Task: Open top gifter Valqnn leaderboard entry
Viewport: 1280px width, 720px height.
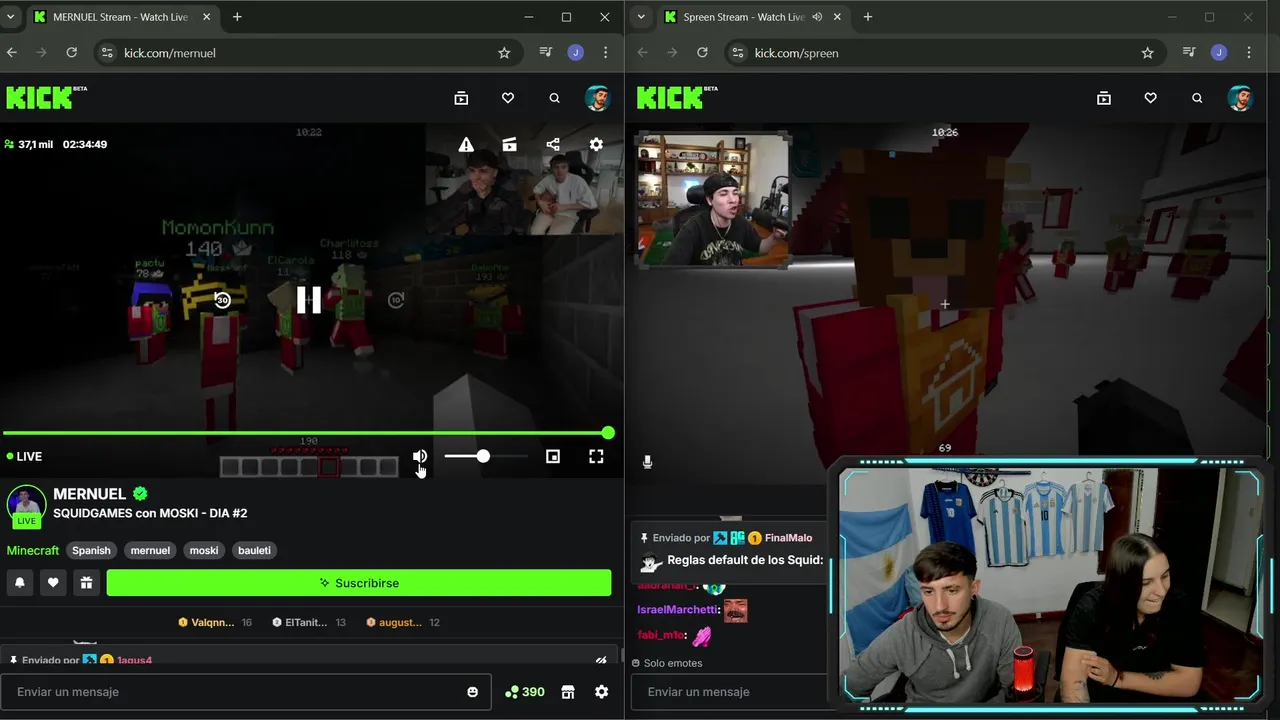Action: click(214, 622)
